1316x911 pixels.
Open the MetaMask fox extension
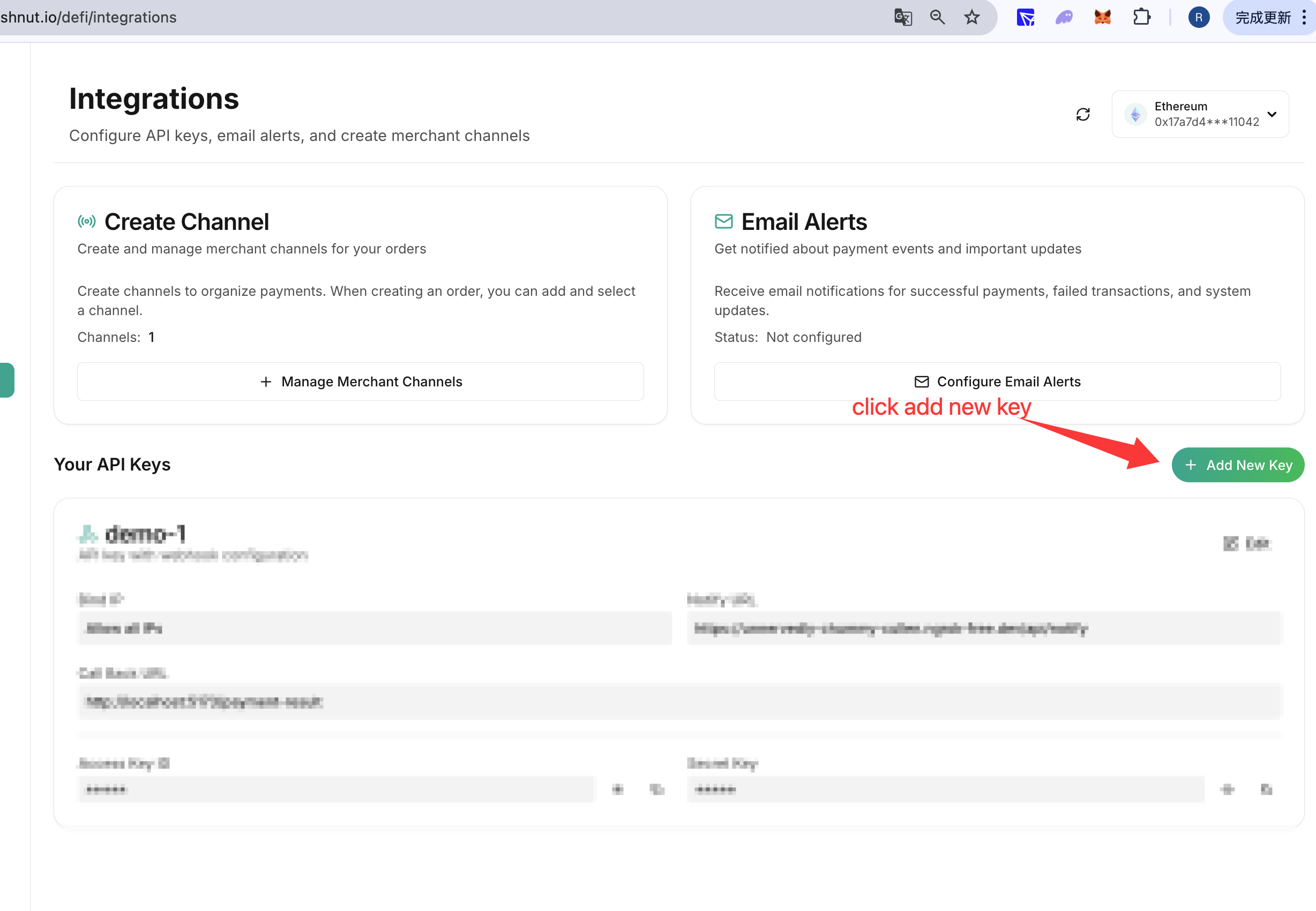coord(1103,18)
